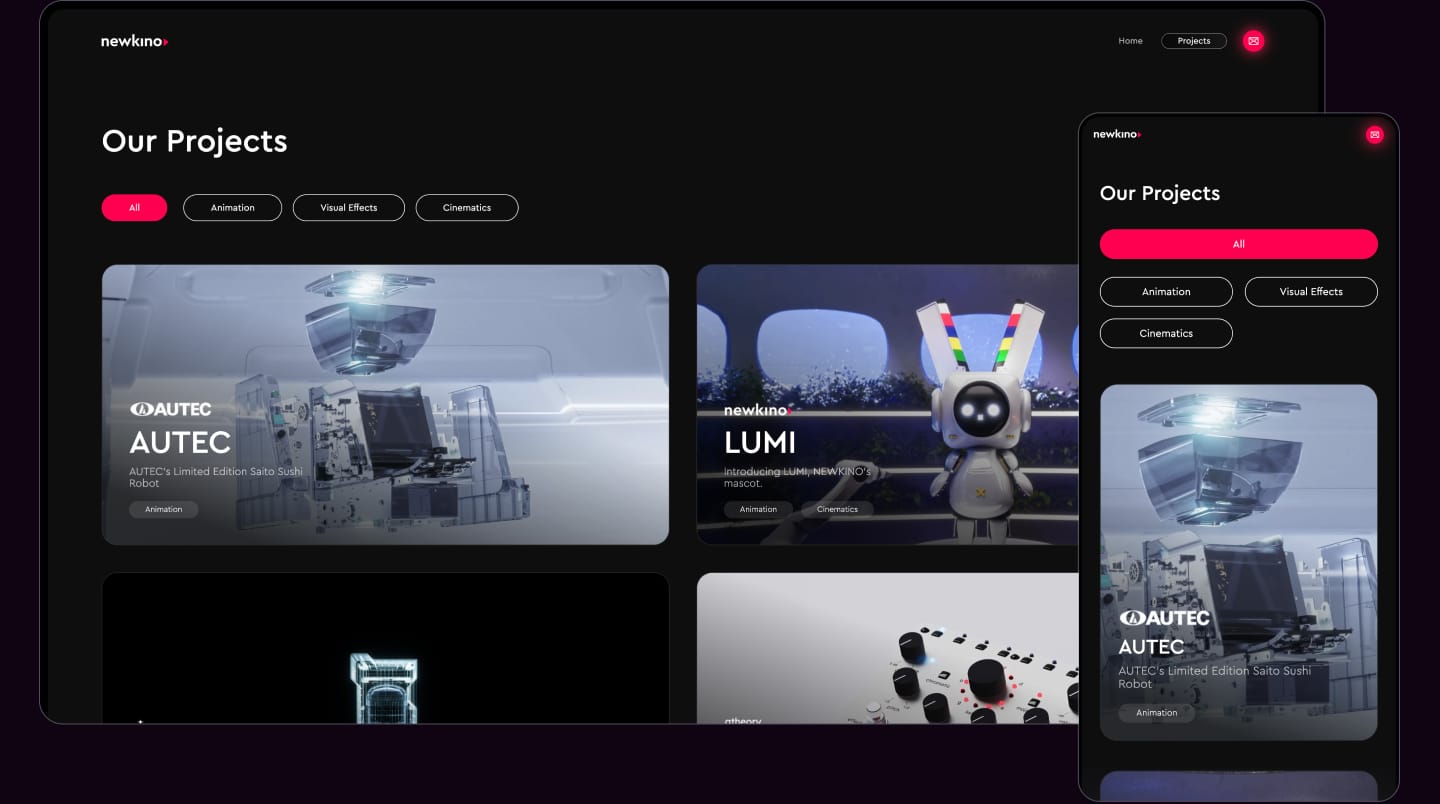Enable the Visual Effects filter
This screenshot has width=1440, height=804.
[348, 207]
